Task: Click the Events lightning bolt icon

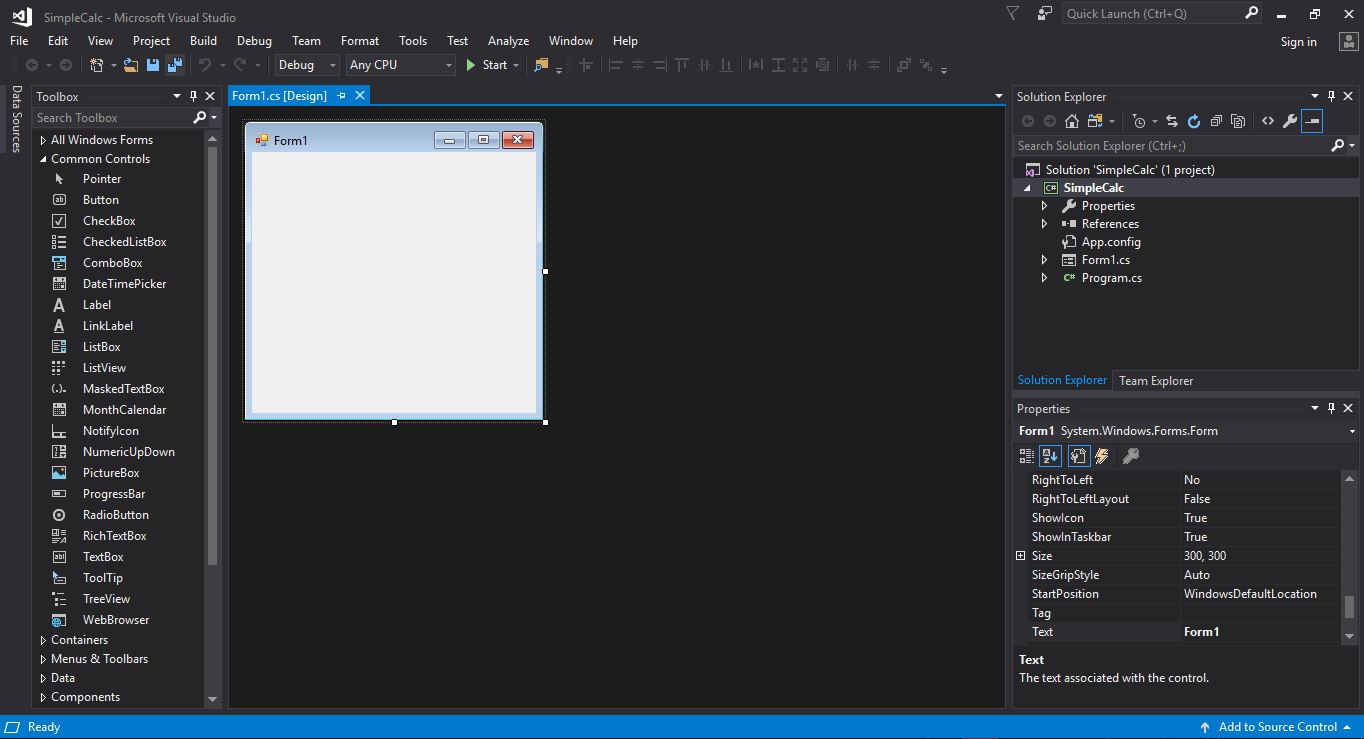Action: [1102, 456]
